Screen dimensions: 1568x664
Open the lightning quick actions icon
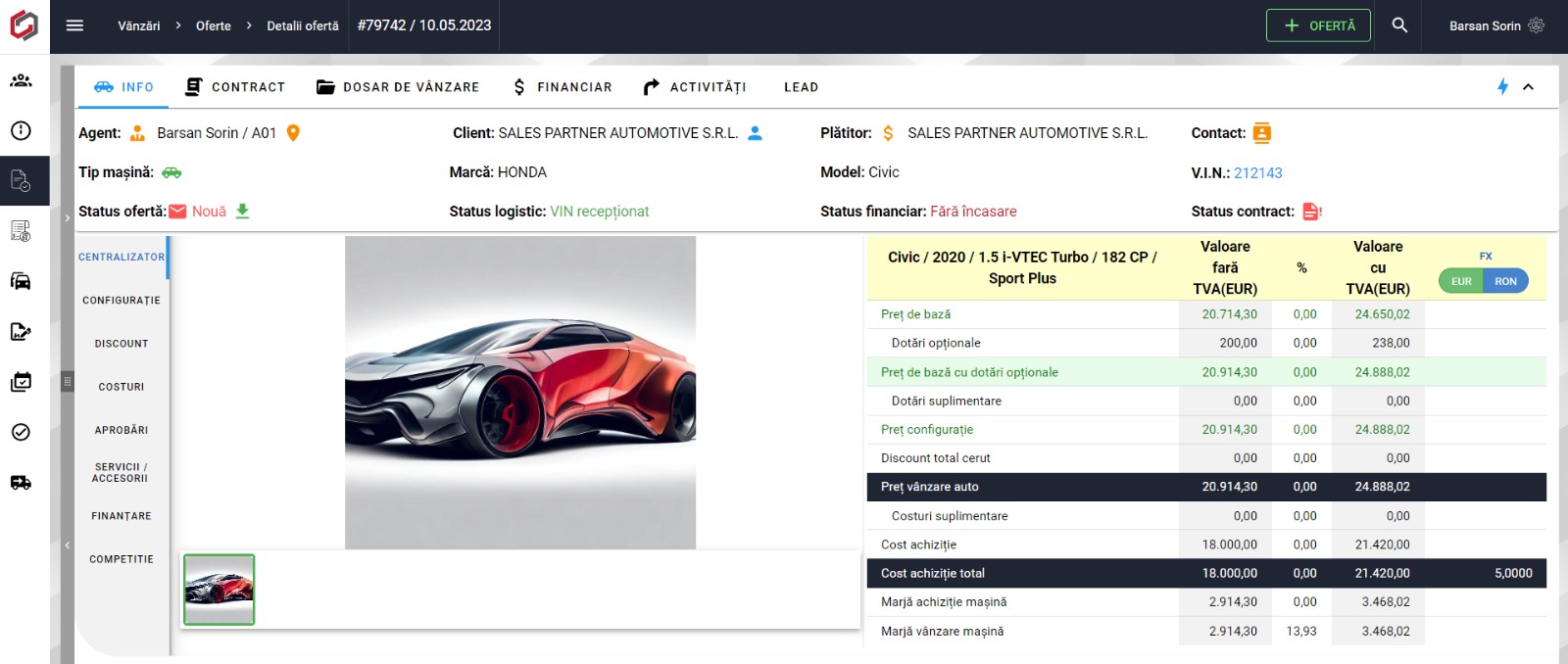click(x=1502, y=87)
